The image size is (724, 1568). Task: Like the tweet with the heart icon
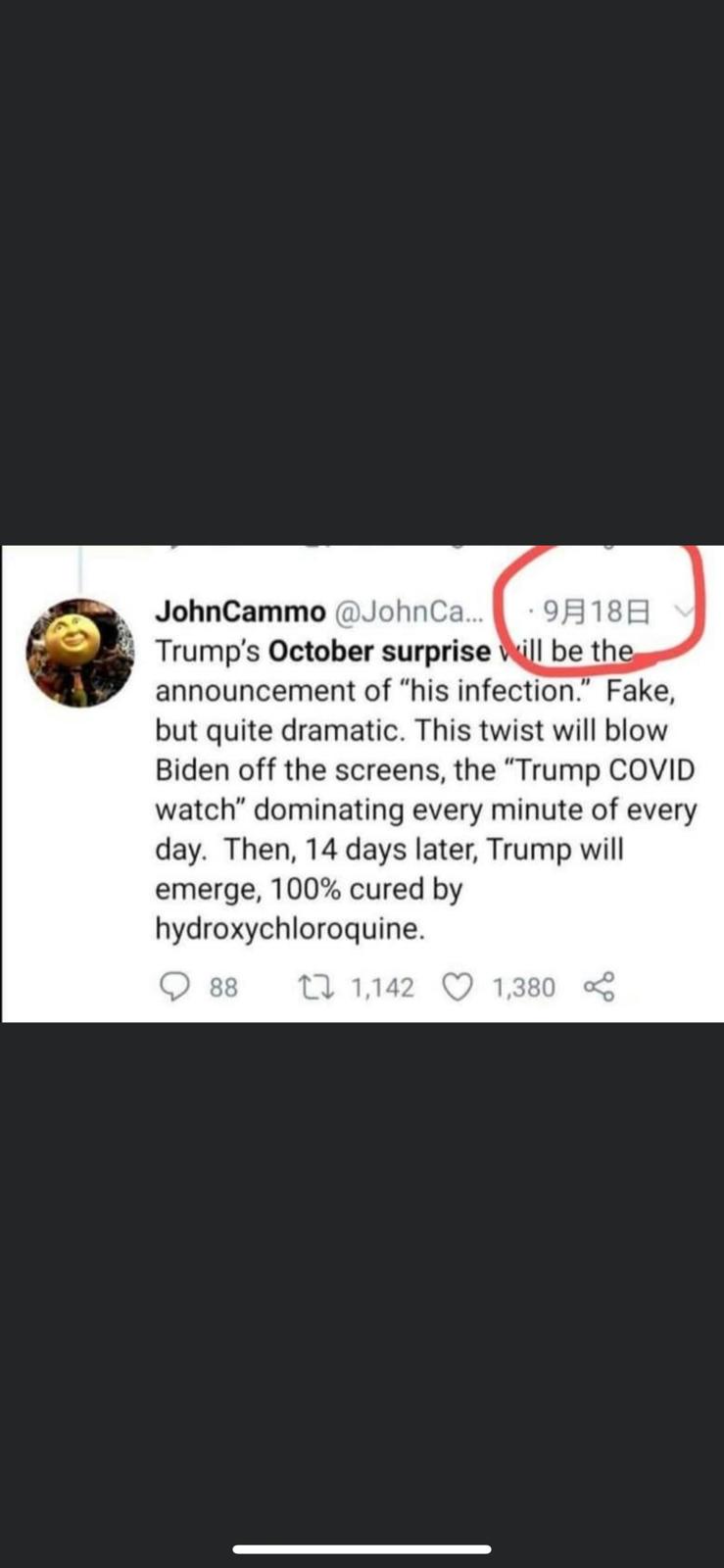[x=458, y=987]
